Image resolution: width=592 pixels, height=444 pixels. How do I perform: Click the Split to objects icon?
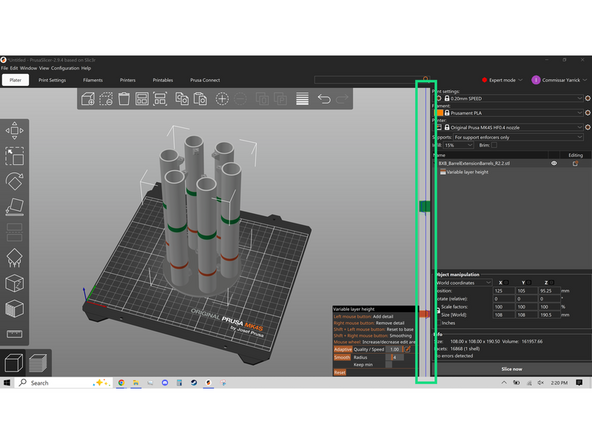tap(262, 99)
